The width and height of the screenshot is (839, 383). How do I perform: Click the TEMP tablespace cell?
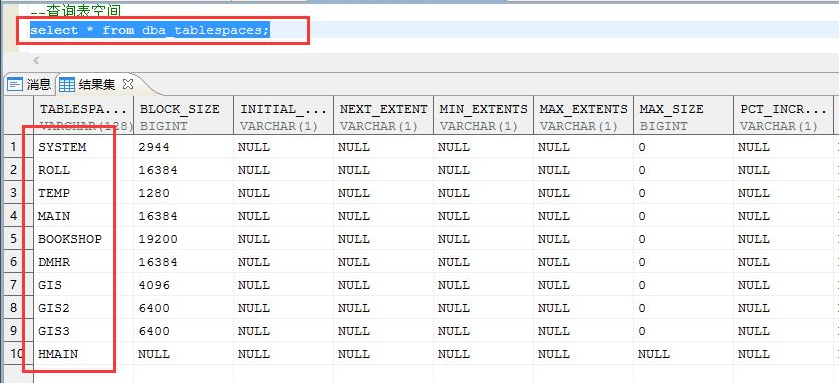click(83, 193)
